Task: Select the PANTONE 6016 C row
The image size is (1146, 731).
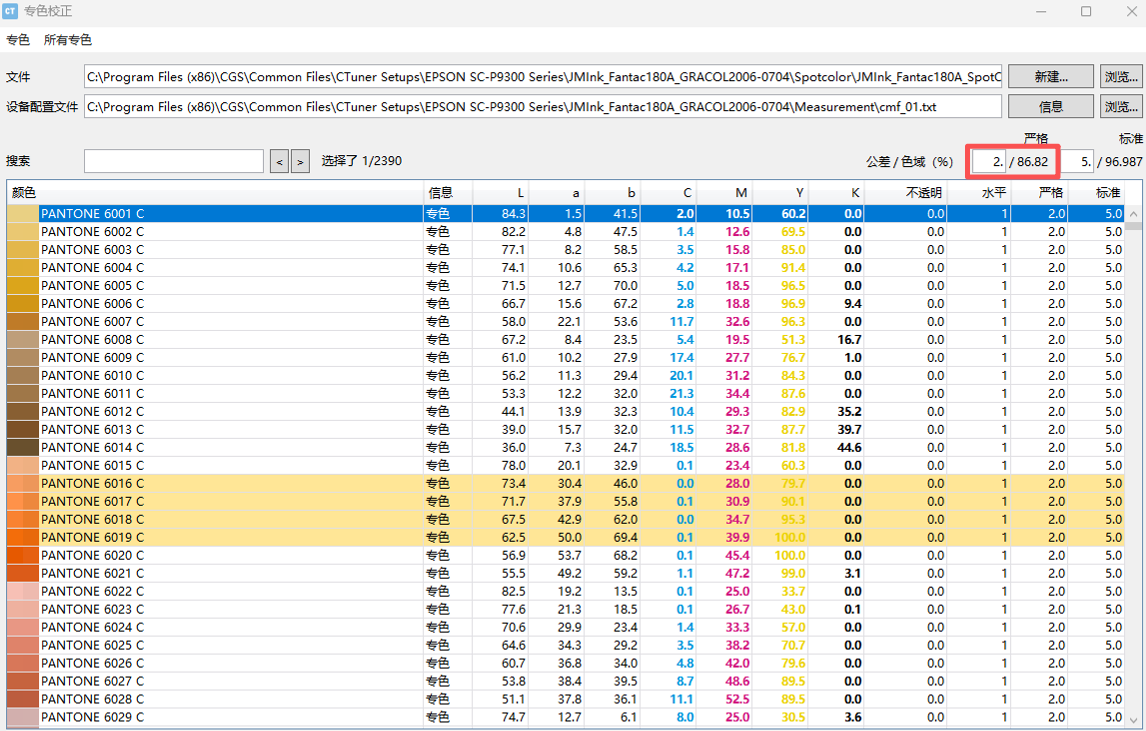Action: click(565, 483)
